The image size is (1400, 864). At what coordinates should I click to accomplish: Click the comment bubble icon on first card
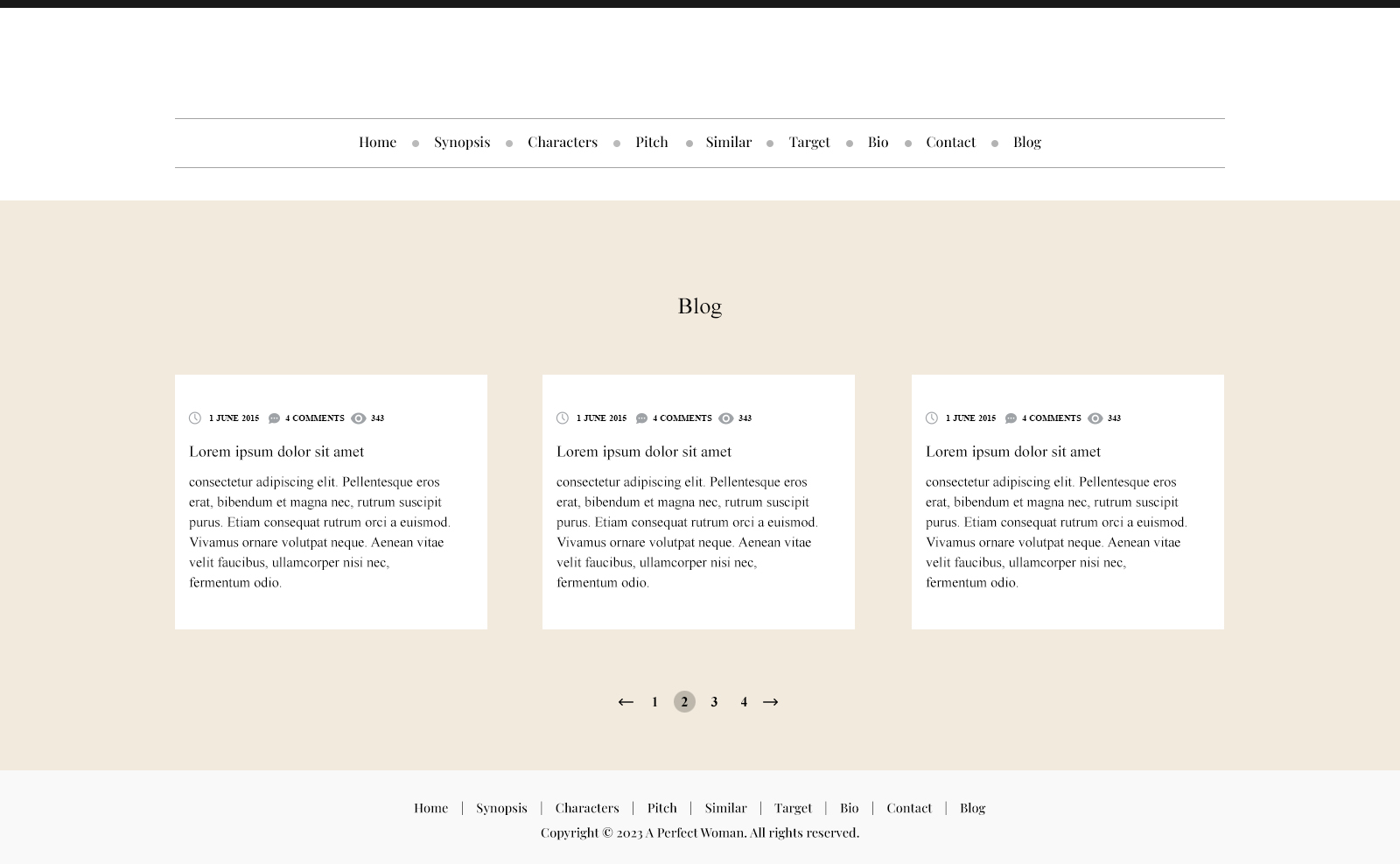[274, 418]
